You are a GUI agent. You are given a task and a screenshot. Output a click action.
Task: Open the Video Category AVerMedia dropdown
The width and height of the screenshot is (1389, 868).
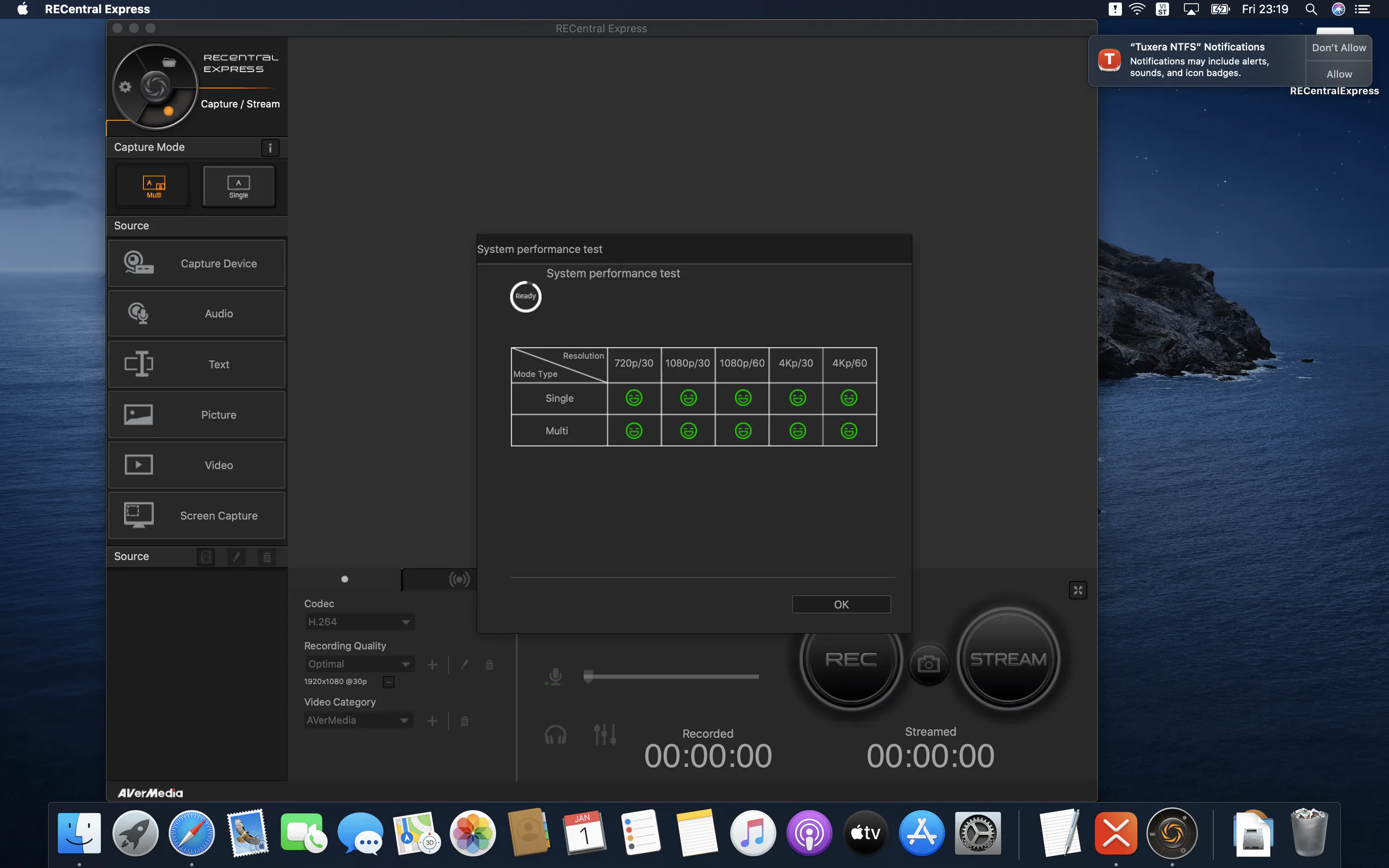pos(359,720)
